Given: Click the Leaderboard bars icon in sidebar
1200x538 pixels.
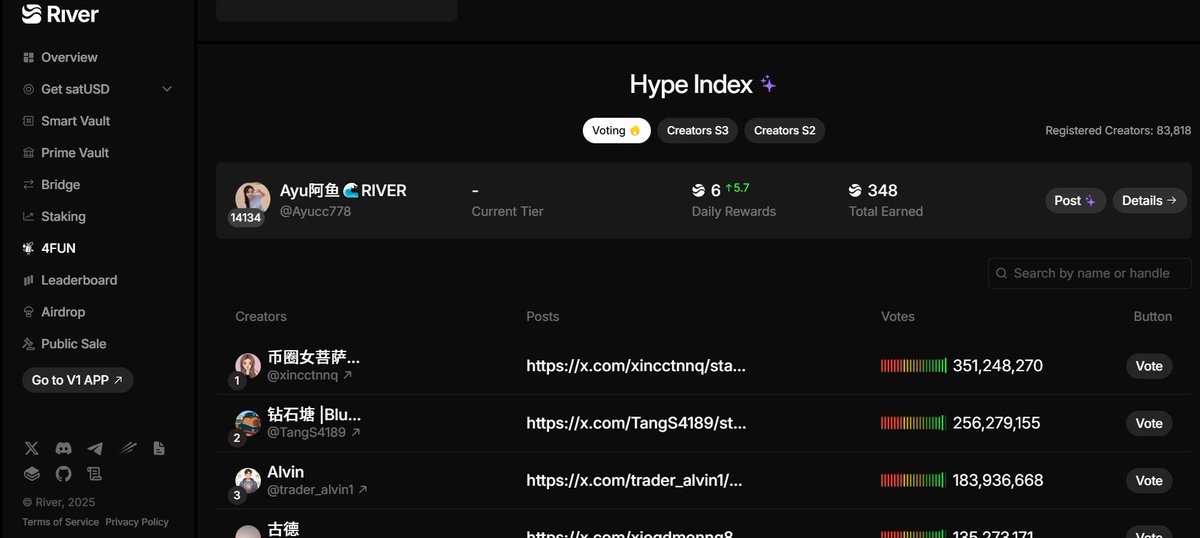Looking at the screenshot, I should 29,281.
